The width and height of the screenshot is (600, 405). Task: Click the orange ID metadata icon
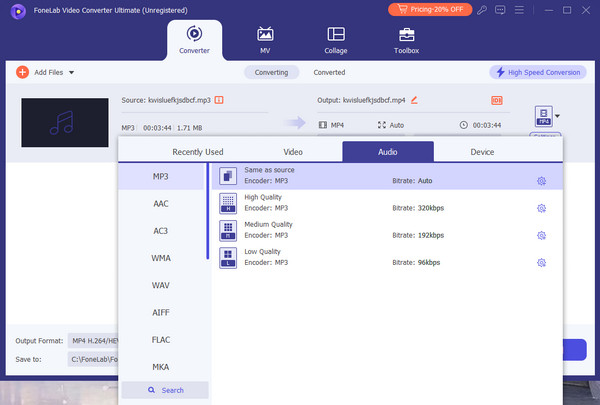(x=497, y=100)
